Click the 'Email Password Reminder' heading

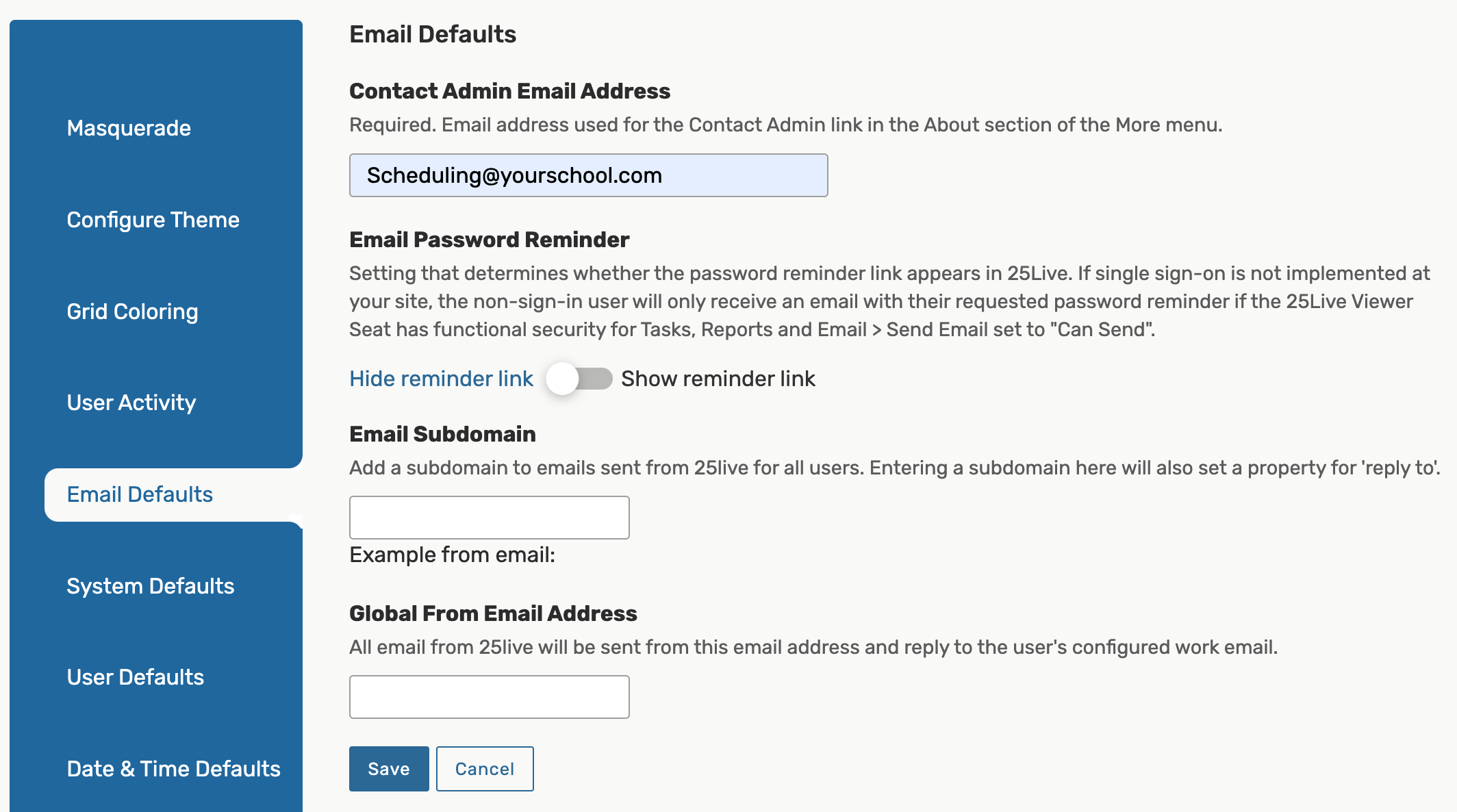tap(489, 240)
